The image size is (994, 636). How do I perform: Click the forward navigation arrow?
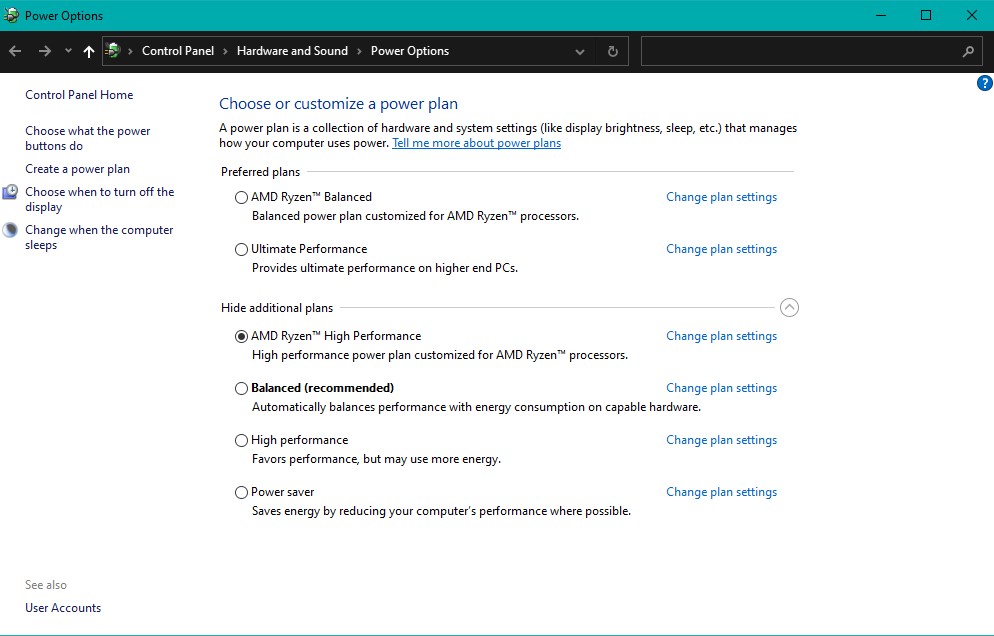pyautogui.click(x=44, y=51)
